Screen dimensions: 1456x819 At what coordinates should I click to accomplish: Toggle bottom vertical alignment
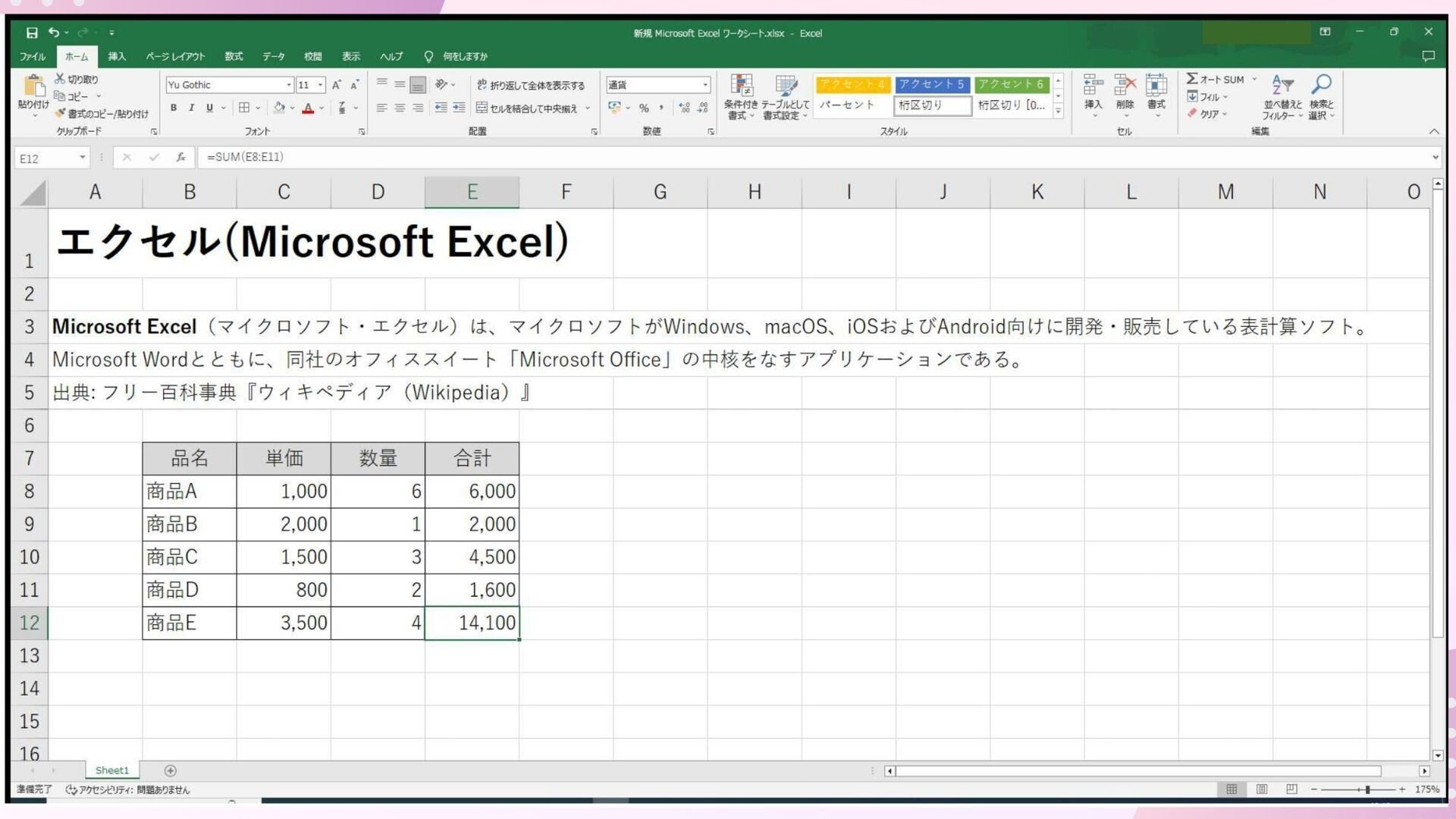[418, 84]
